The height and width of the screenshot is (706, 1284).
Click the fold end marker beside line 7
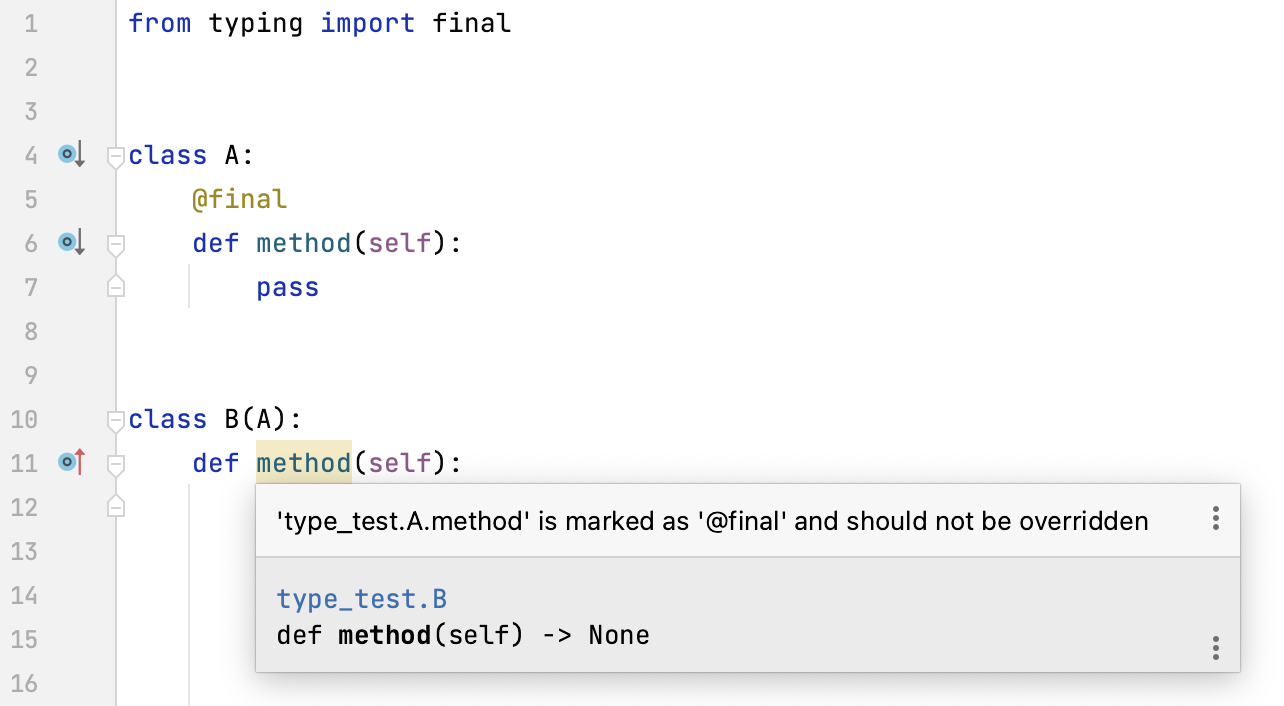115,287
